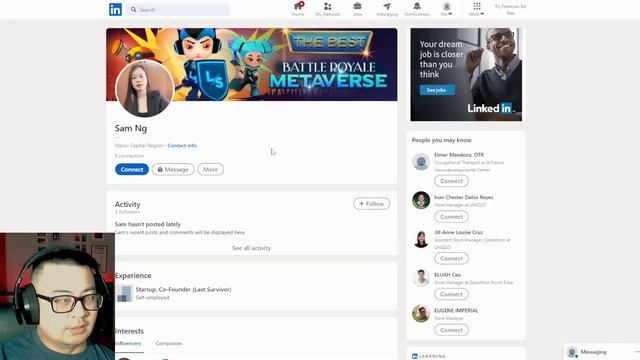Select the Sam Ng name heading
The width and height of the screenshot is (640, 360).
click(131, 128)
